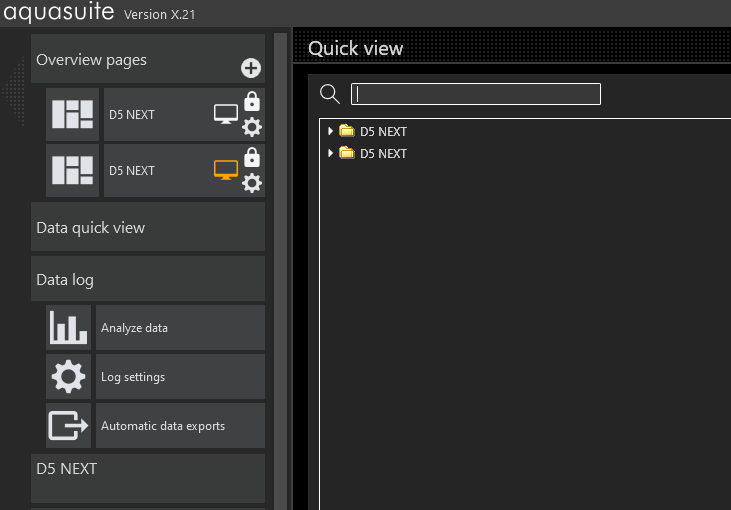Open gear settings for first D5 NEXT page

coord(252,127)
